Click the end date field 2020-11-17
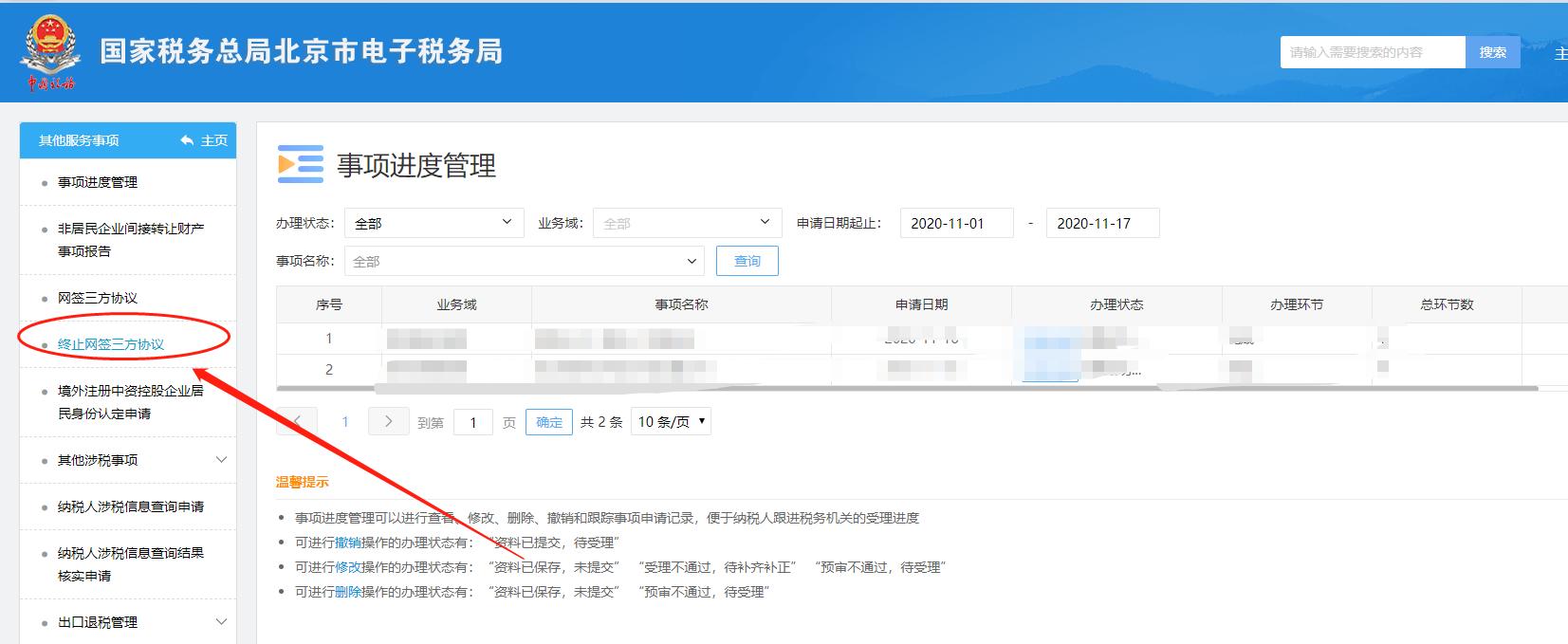Viewport: 1568px width, 644px height. pyautogui.click(x=1102, y=223)
